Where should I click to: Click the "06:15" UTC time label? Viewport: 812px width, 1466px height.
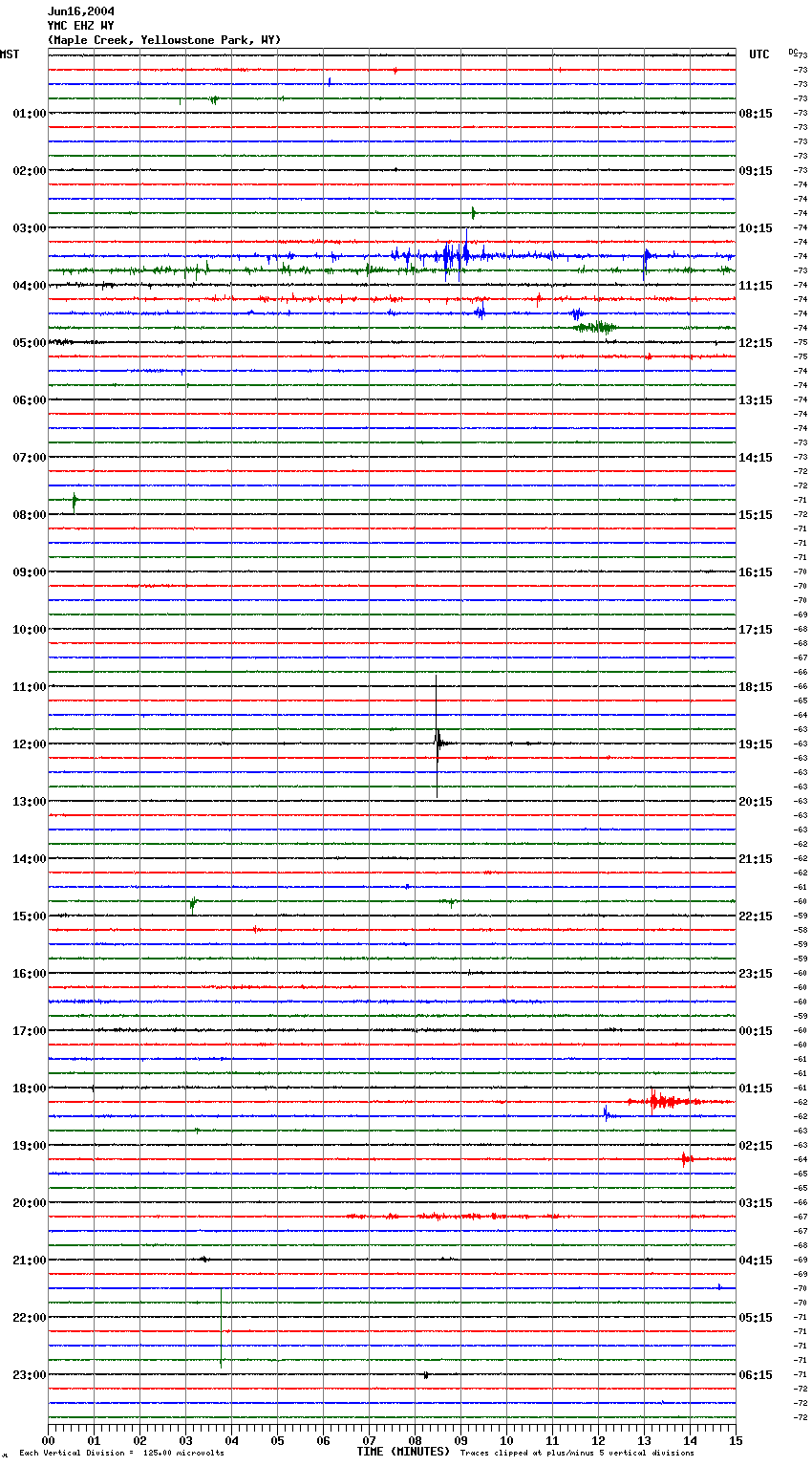(x=756, y=1375)
